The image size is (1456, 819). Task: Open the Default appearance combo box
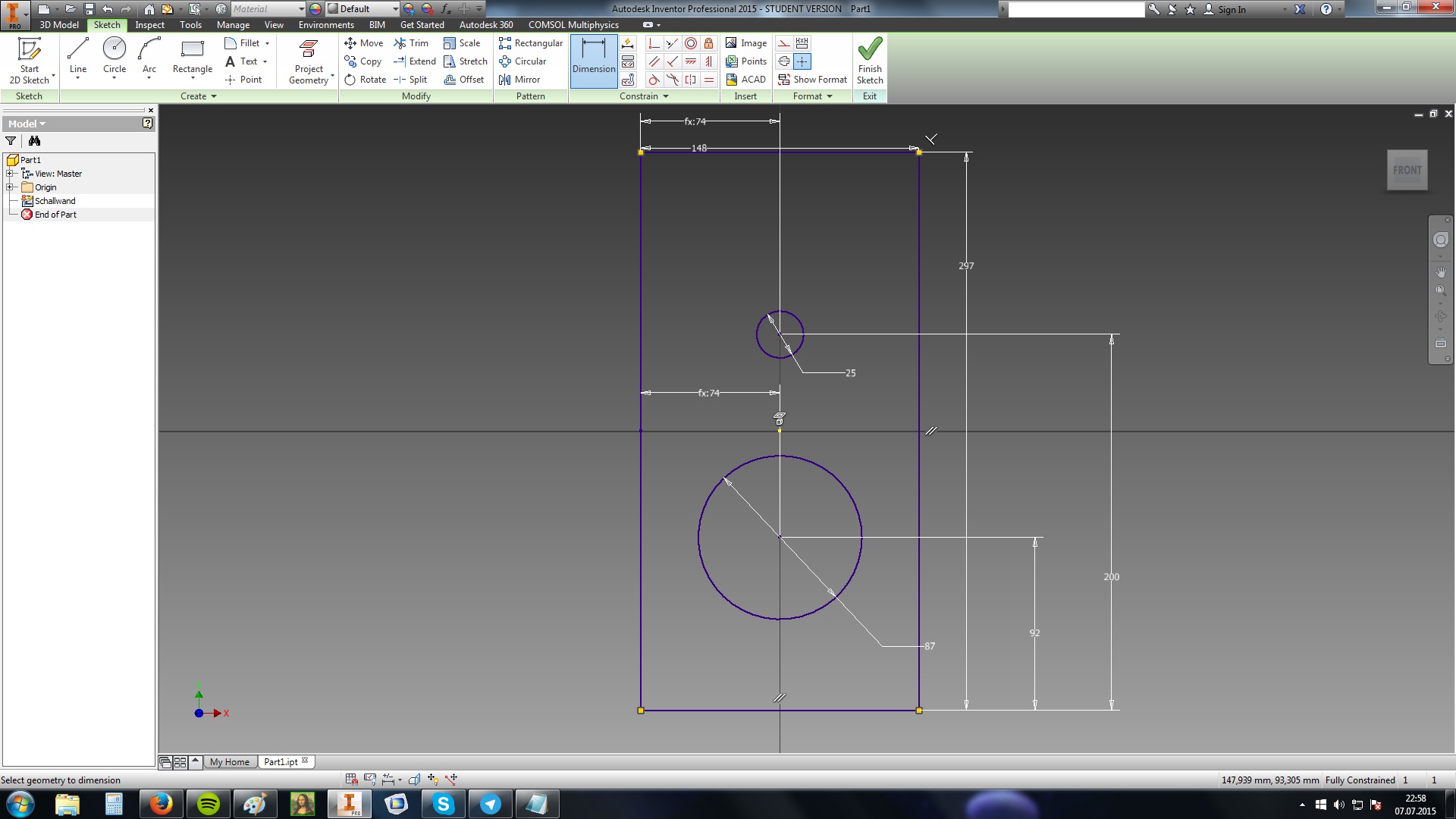click(x=362, y=9)
